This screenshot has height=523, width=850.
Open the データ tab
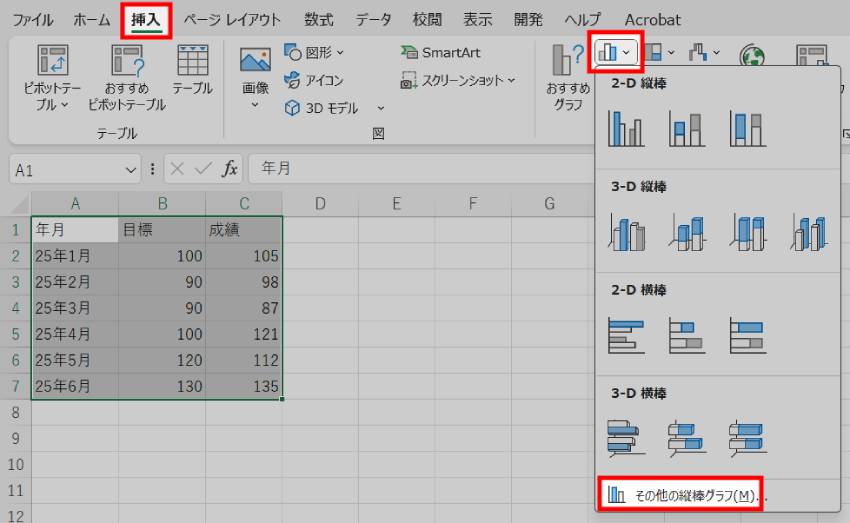coord(373,20)
